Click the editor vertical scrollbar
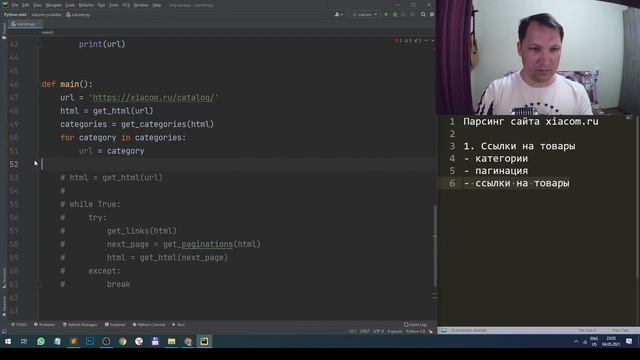The width and height of the screenshot is (640, 360). coord(435,245)
